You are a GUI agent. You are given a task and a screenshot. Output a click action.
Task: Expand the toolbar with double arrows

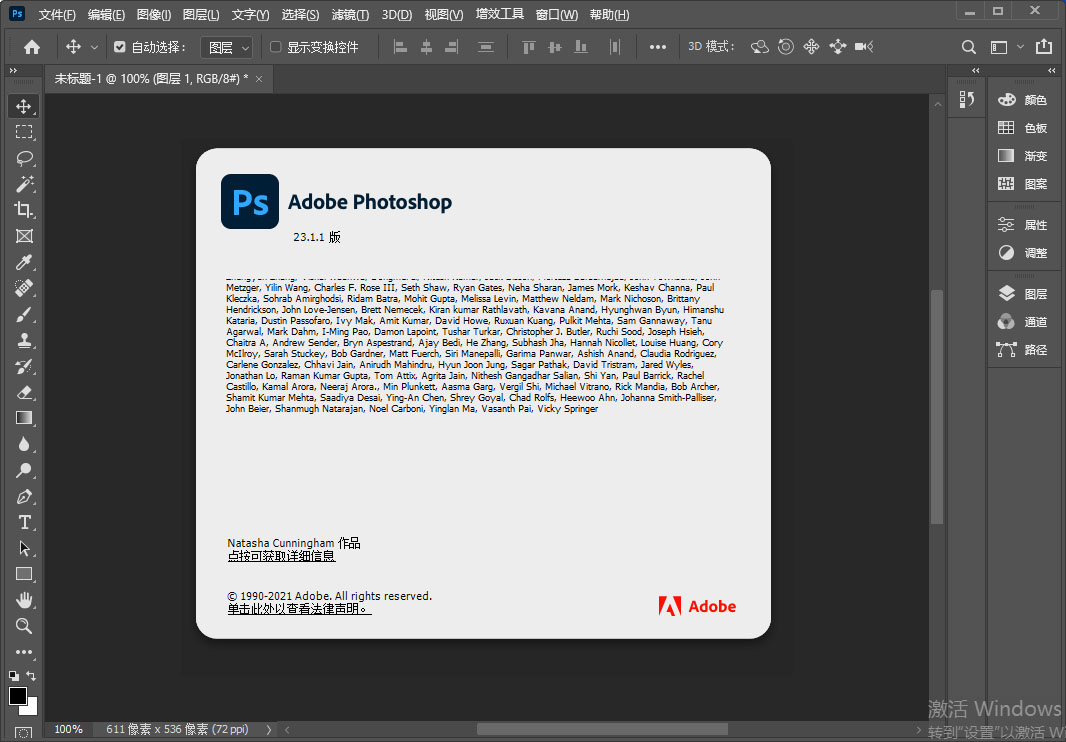12,70
